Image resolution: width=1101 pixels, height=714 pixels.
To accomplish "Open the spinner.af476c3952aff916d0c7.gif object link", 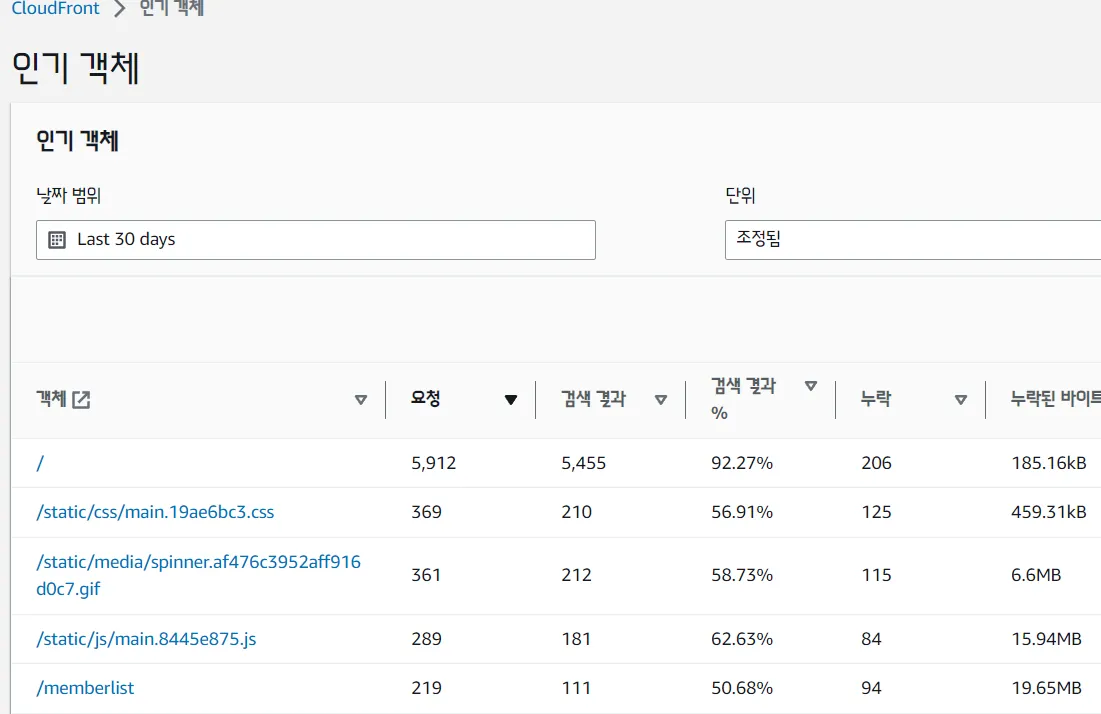I will pos(198,575).
